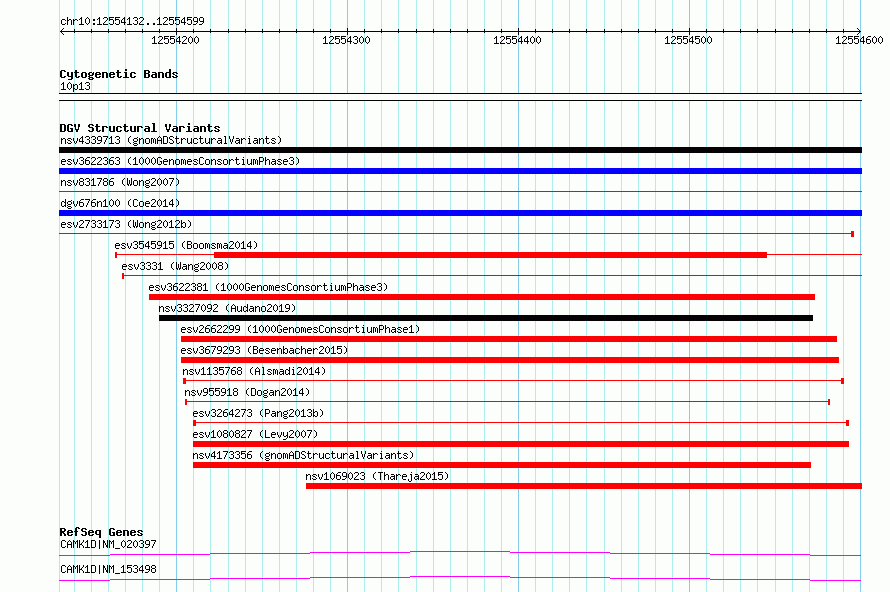Viewport: 890px width, 592px height.
Task: Click the red bar of nsv4173356
Action: point(502,465)
